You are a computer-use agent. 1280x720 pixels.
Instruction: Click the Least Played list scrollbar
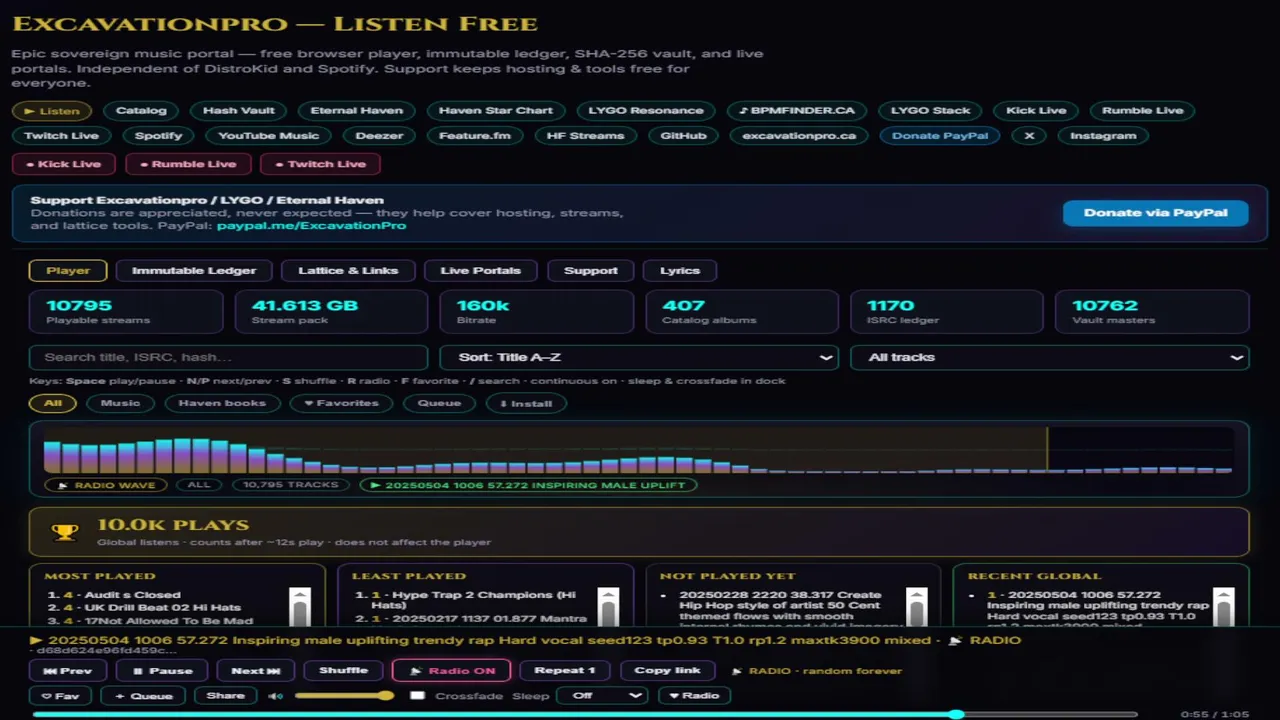(x=607, y=607)
